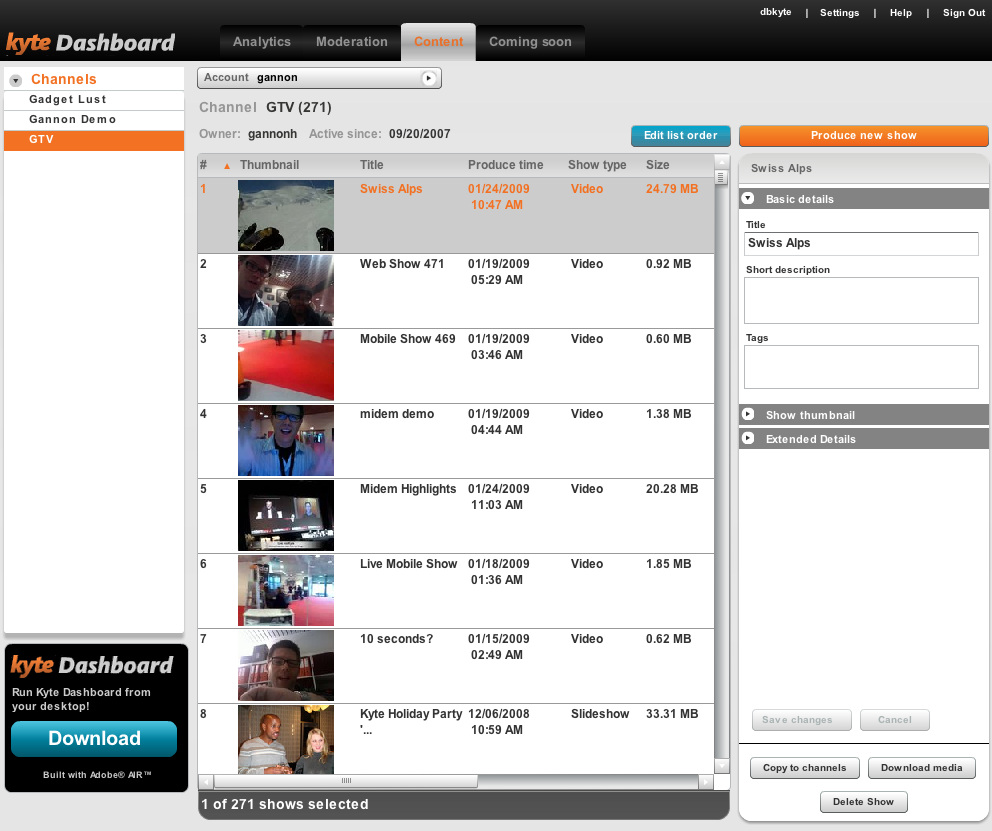Screen dimensions: 992x831
Task: Click the horizontal scroll right arrow
Action: (706, 782)
